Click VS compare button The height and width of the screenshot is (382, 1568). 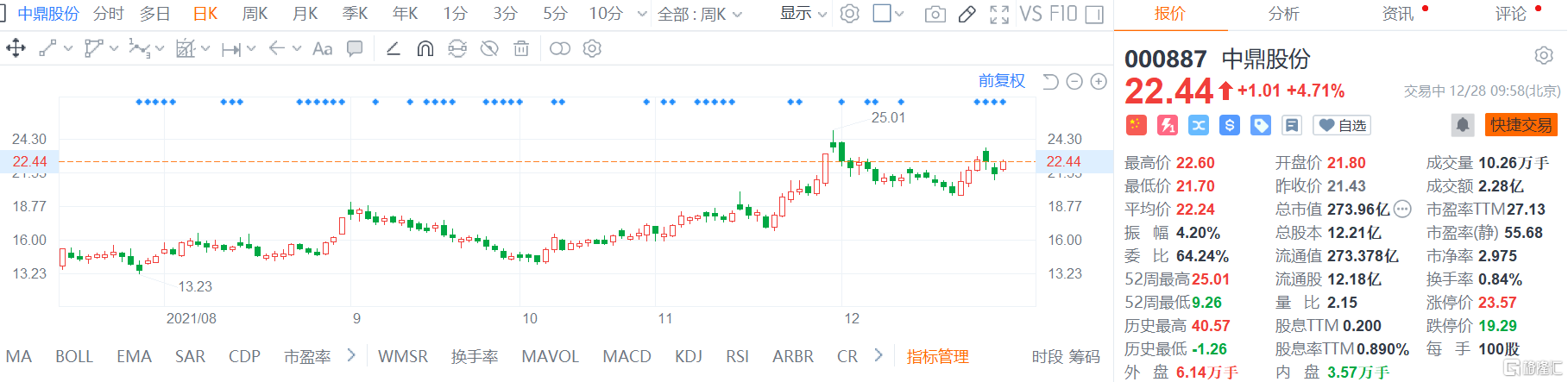tap(1030, 14)
